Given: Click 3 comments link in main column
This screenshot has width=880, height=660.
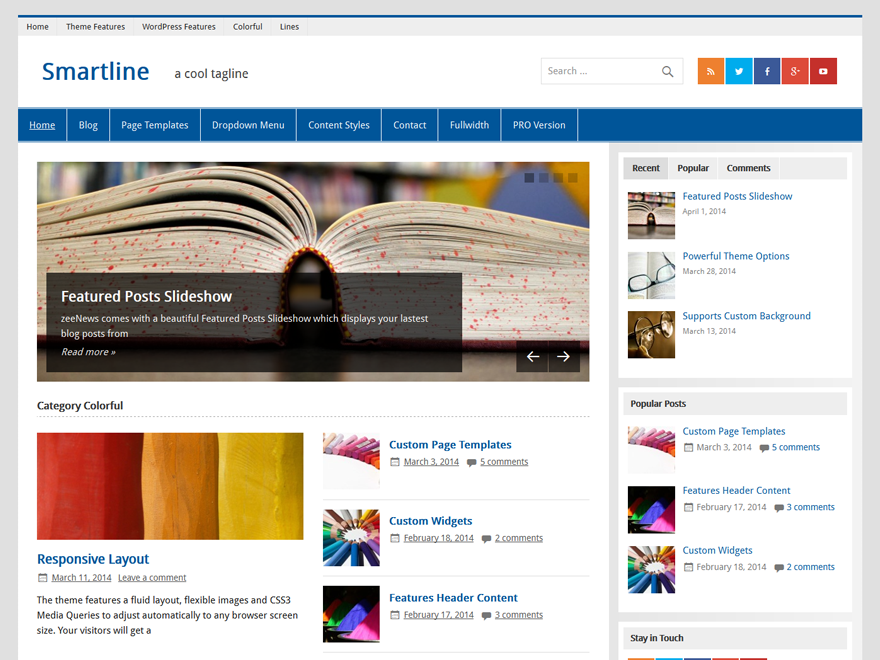Looking at the screenshot, I should click(x=519, y=615).
